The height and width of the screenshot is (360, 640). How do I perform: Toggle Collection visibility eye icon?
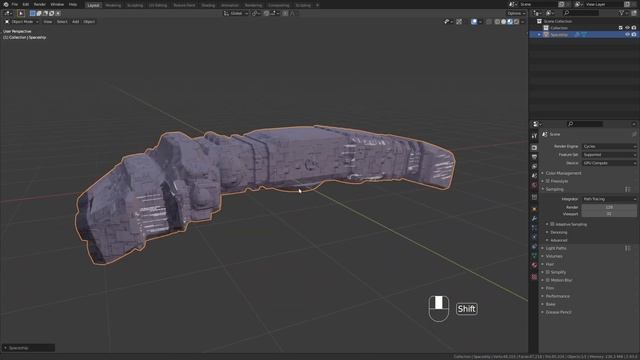pyautogui.click(x=627, y=28)
